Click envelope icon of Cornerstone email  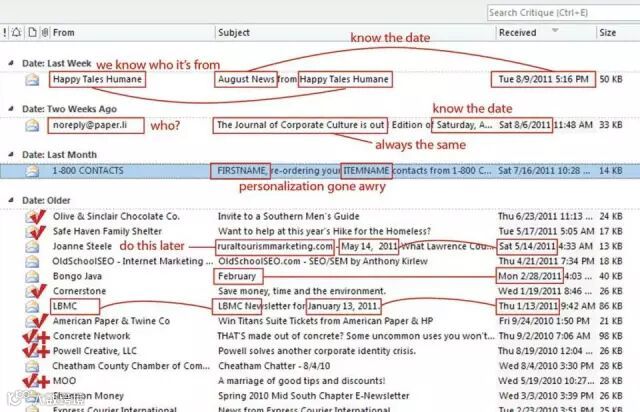32,291
